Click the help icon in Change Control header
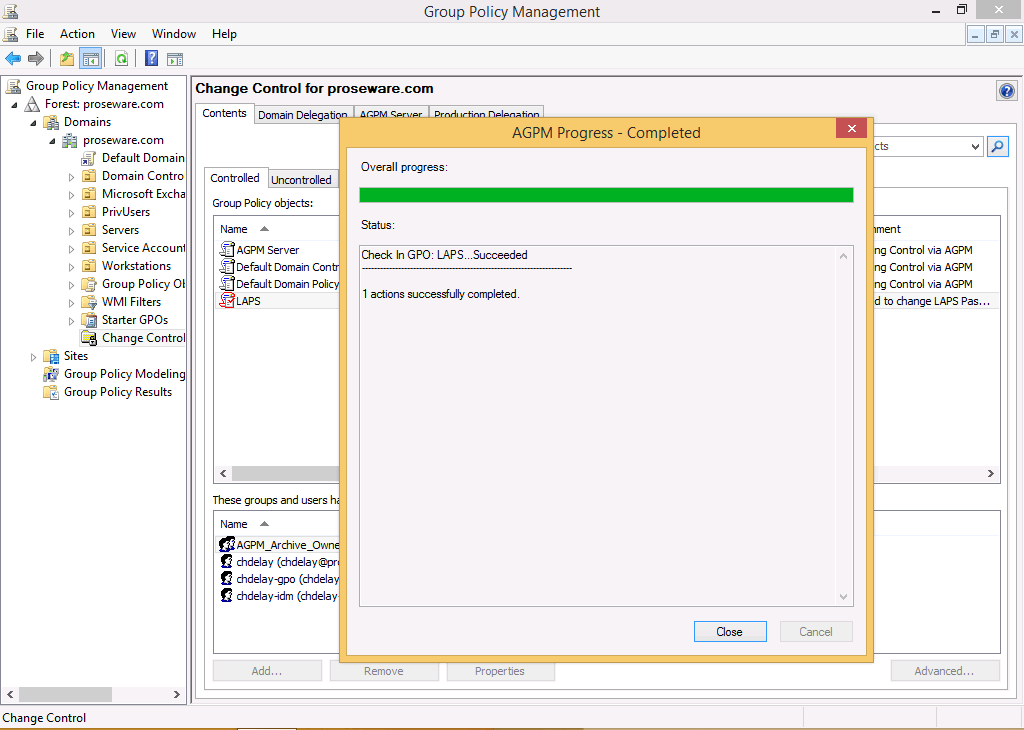 1007,91
